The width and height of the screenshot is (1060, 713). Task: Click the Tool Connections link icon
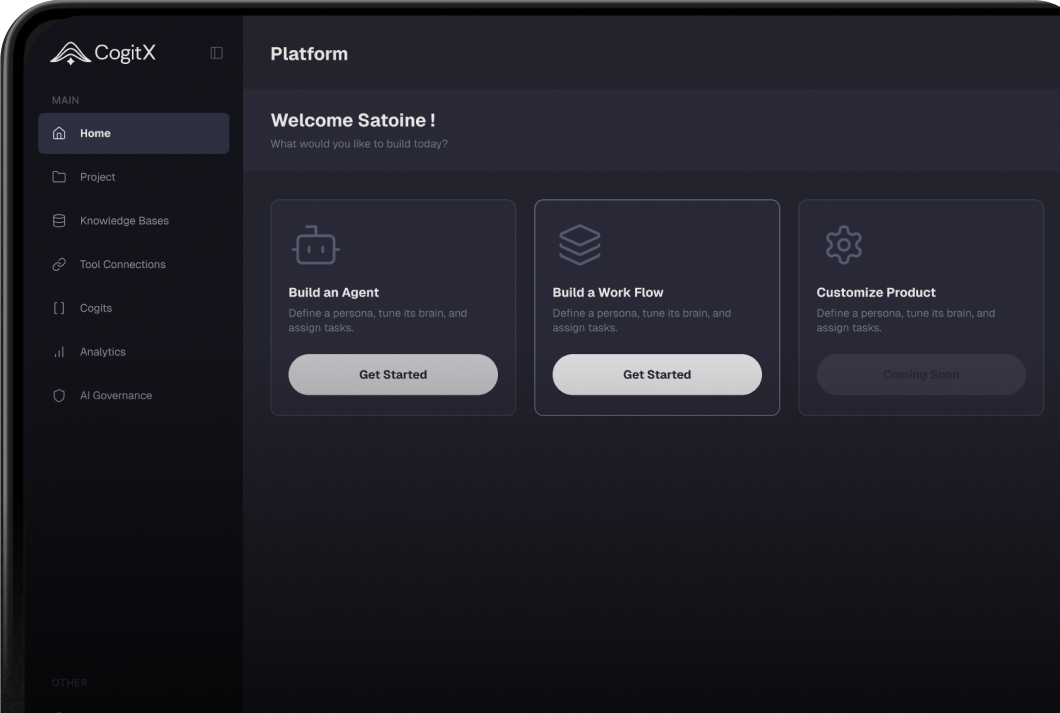tap(59, 265)
